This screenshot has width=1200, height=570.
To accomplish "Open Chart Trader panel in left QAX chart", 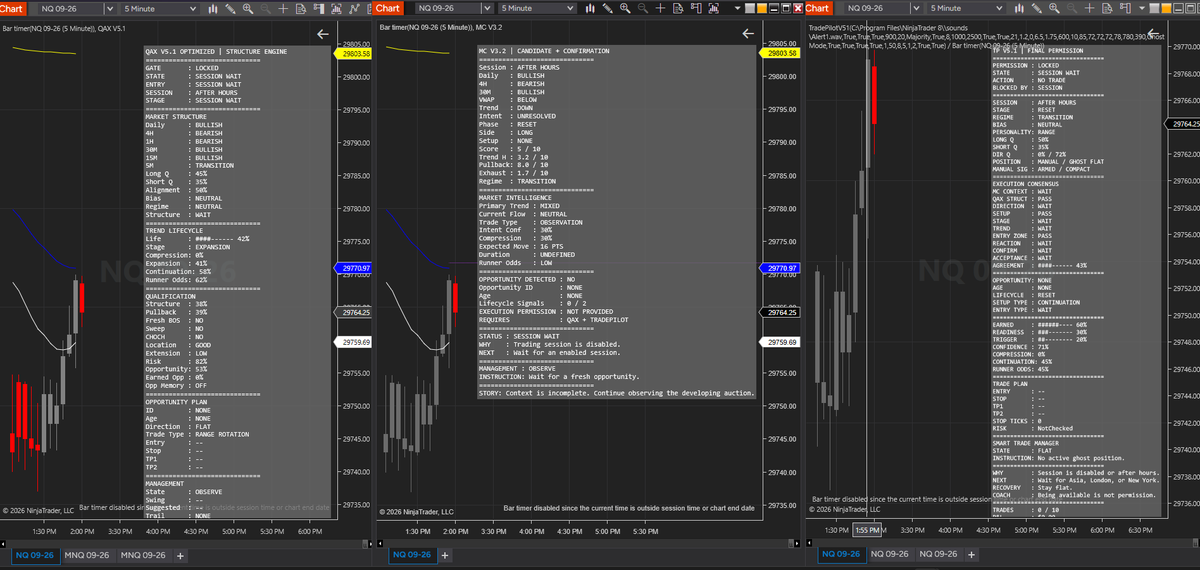I will point(319,9).
